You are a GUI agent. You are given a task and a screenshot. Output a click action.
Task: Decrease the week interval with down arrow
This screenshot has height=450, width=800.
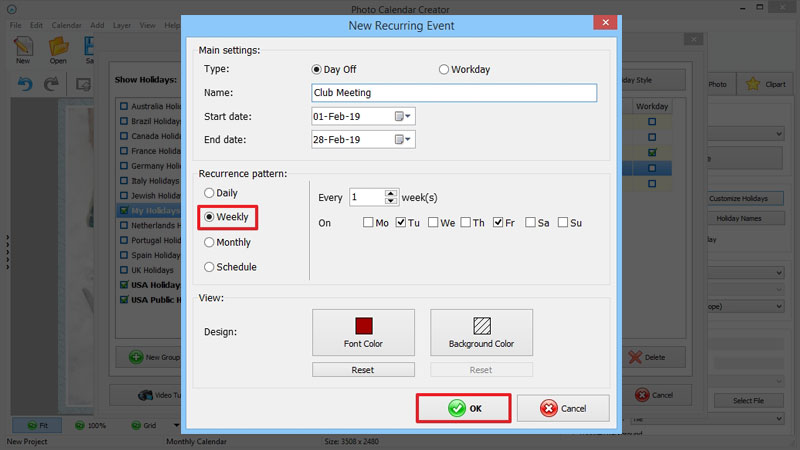tap(391, 201)
